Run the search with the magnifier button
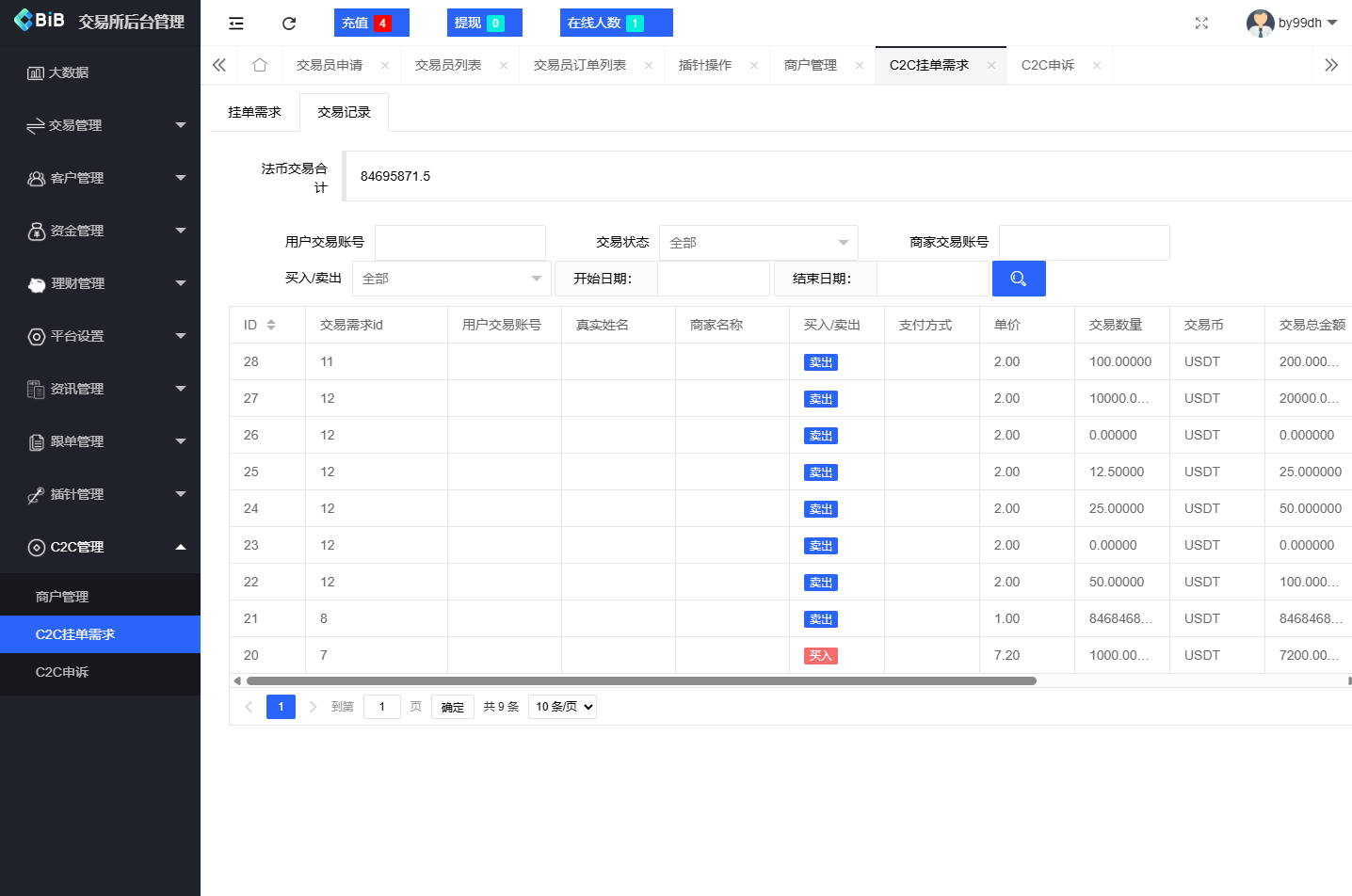This screenshot has width=1352, height=896. (x=1019, y=278)
